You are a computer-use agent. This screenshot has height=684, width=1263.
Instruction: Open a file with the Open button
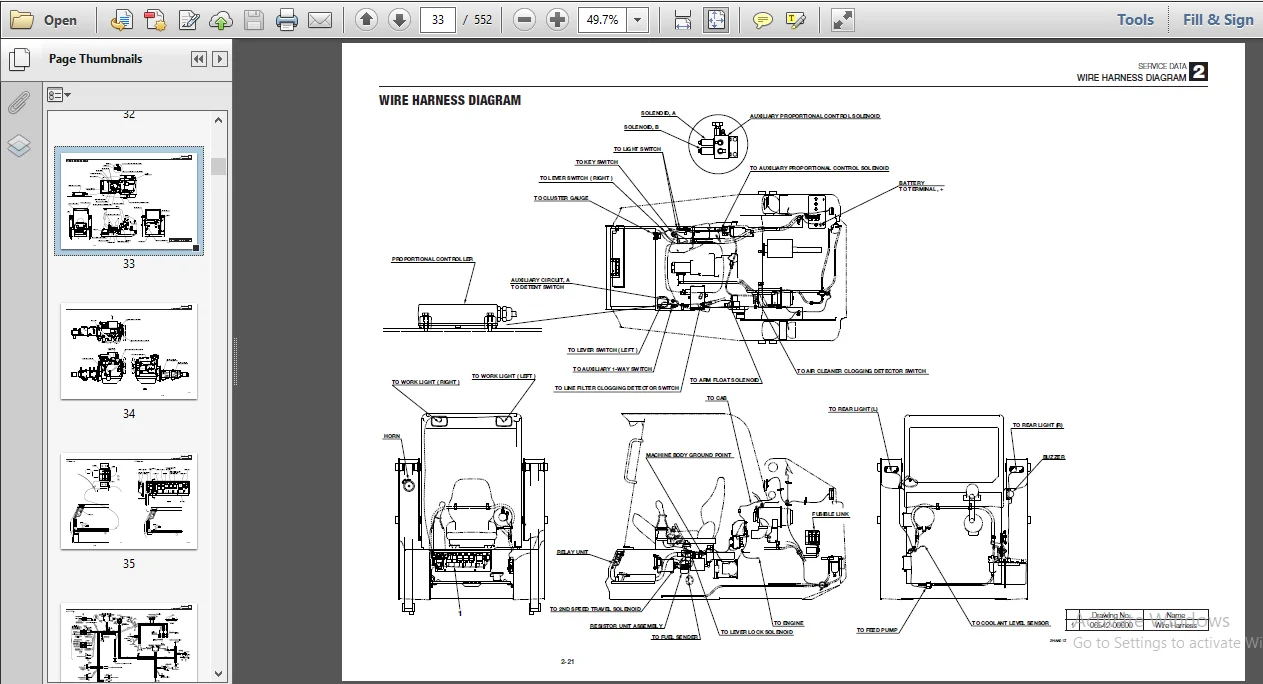pyautogui.click(x=44, y=19)
